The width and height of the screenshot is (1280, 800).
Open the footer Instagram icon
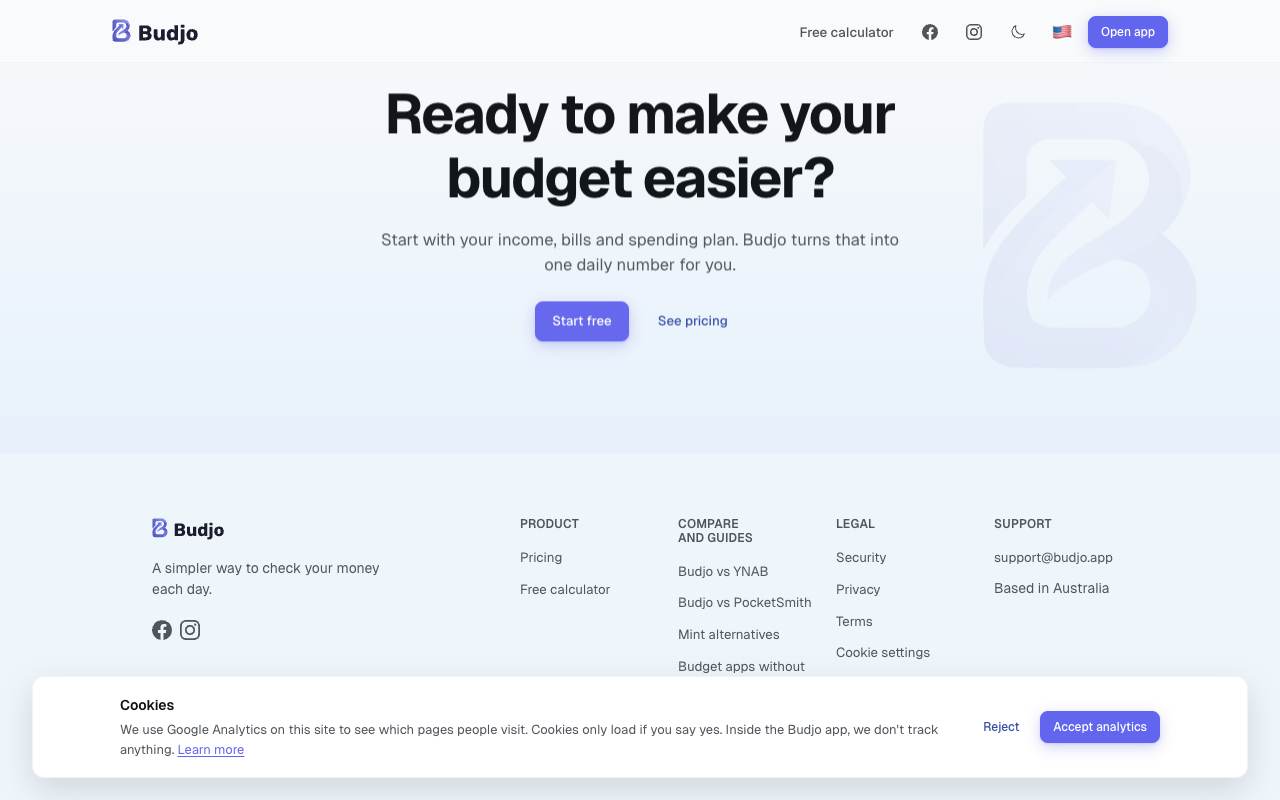pos(190,630)
